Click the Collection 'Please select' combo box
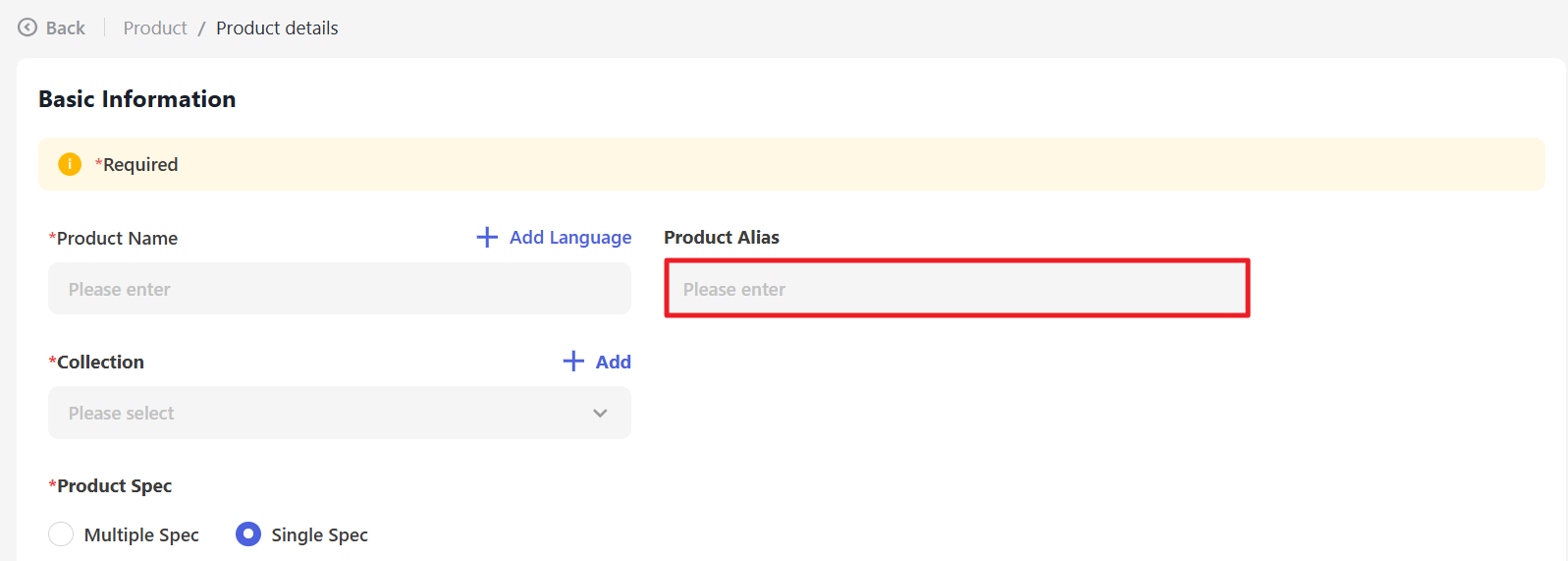This screenshot has width=1568, height=561. click(x=314, y=414)
